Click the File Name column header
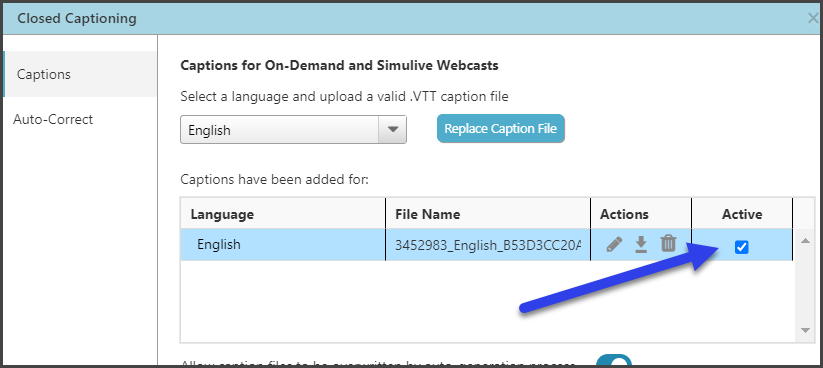This screenshot has height=368, width=823. point(488,214)
